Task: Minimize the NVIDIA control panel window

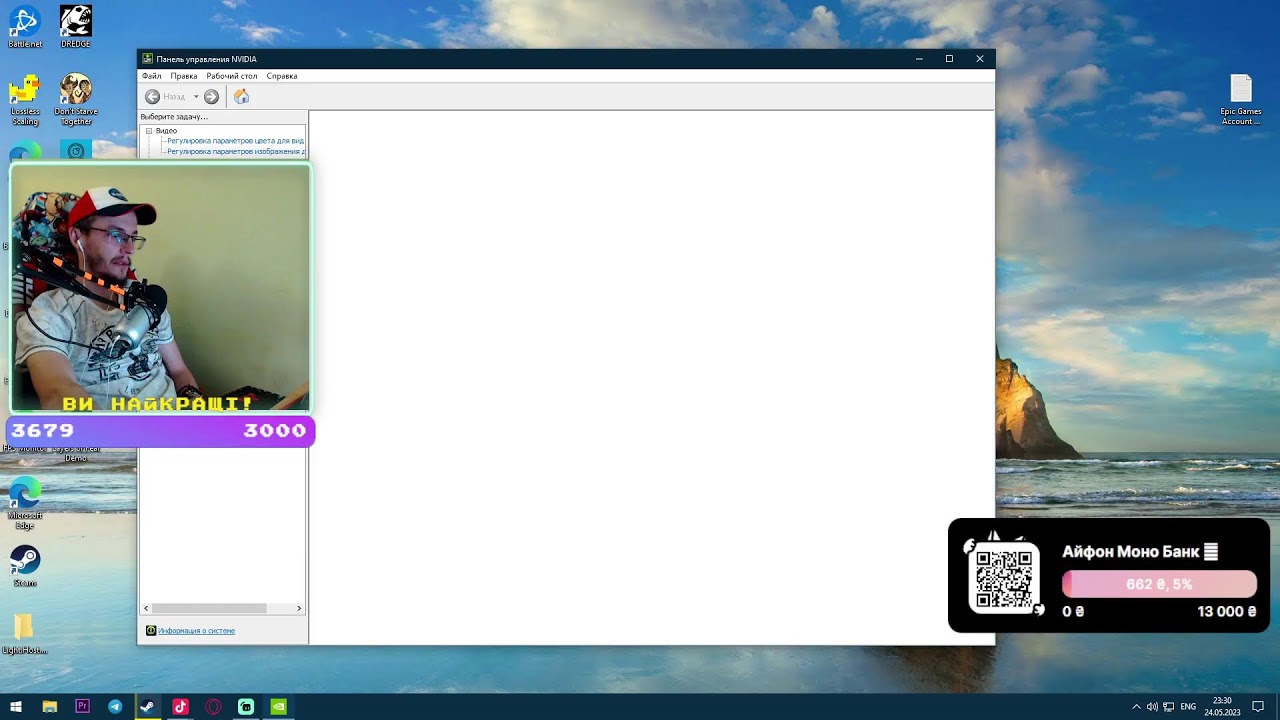Action: click(x=919, y=59)
